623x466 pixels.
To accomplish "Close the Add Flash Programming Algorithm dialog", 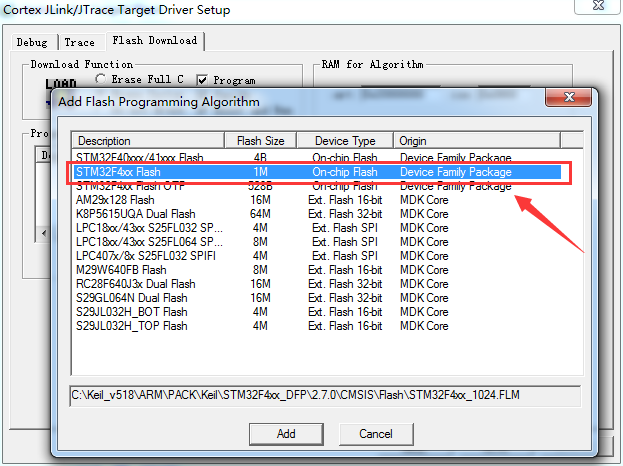I will pyautogui.click(x=569, y=97).
